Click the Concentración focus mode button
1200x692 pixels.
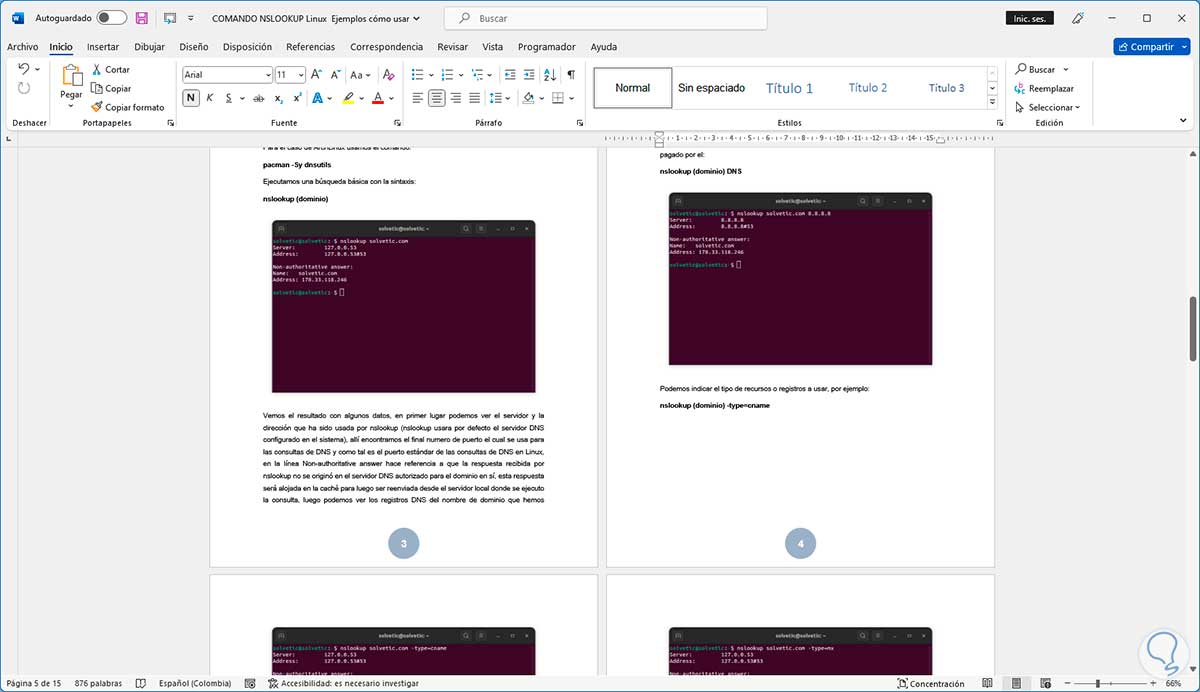coord(930,684)
